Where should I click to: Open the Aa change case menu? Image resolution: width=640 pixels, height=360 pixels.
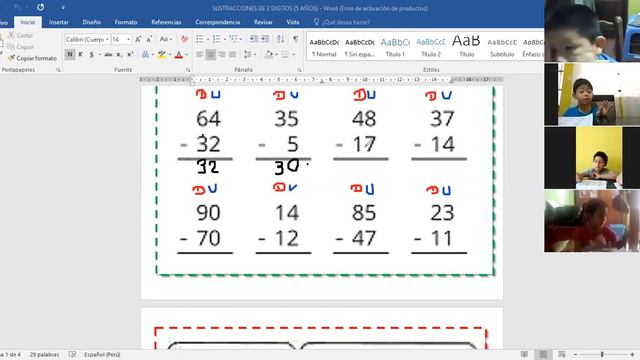tap(165, 39)
